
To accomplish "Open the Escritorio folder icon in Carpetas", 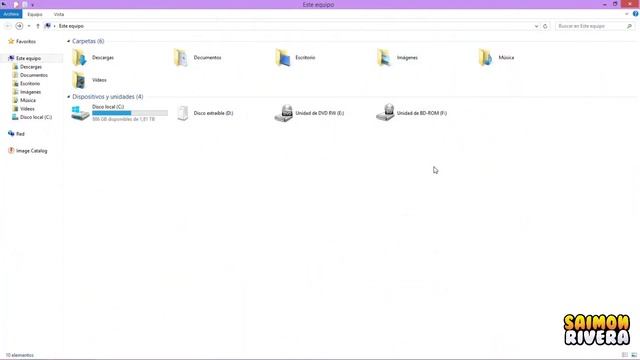I will click(283, 58).
